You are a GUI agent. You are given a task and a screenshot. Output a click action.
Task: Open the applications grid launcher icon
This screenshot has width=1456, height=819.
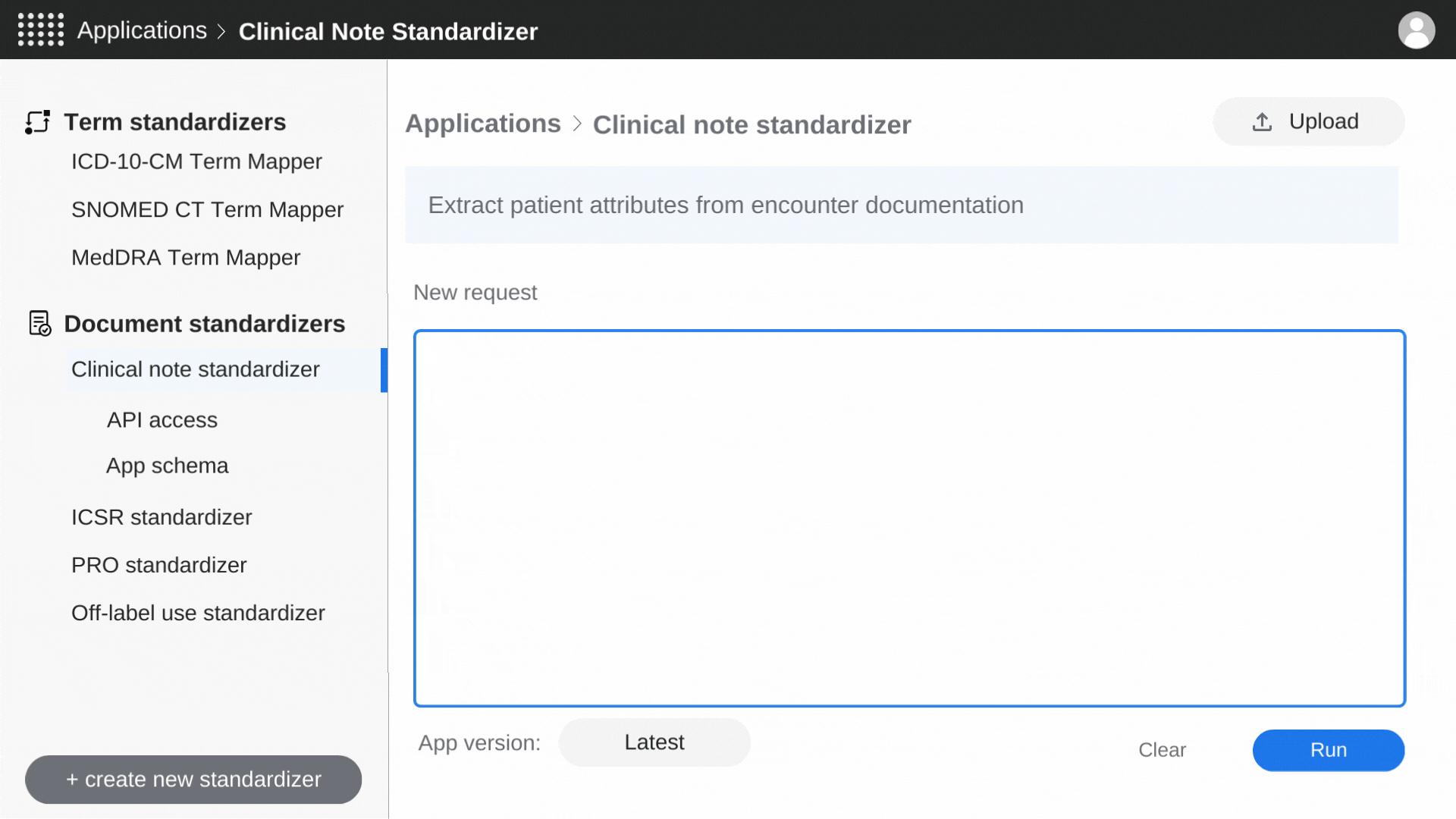coord(40,30)
